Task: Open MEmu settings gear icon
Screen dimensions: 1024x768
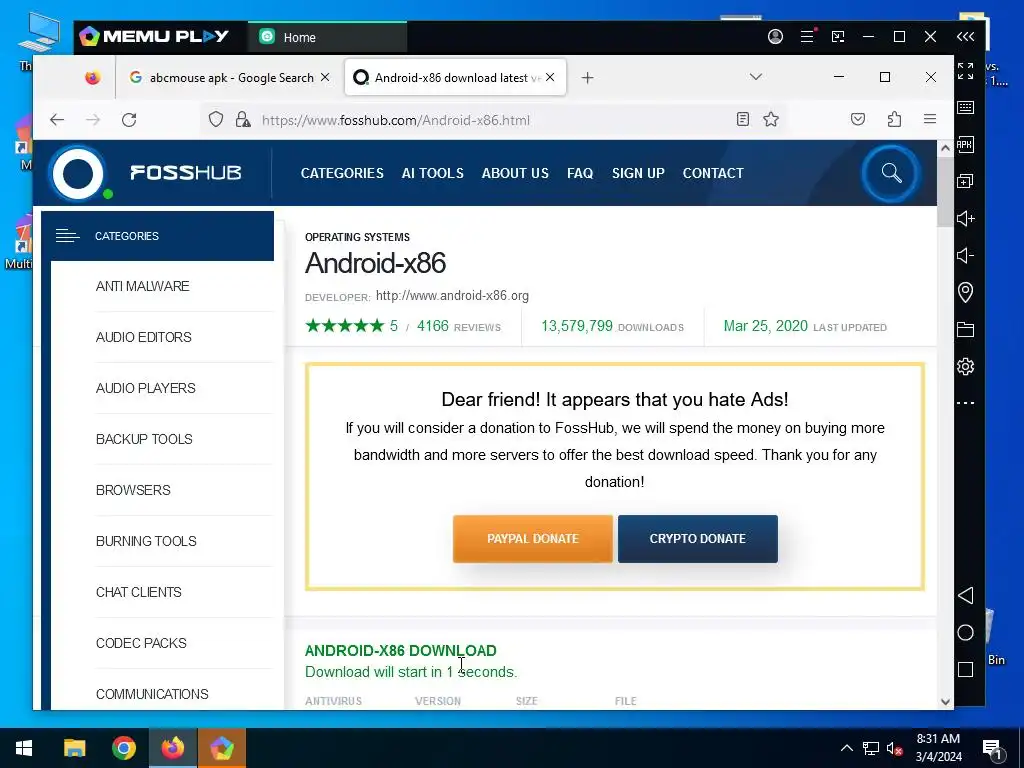Action: pyautogui.click(x=965, y=366)
